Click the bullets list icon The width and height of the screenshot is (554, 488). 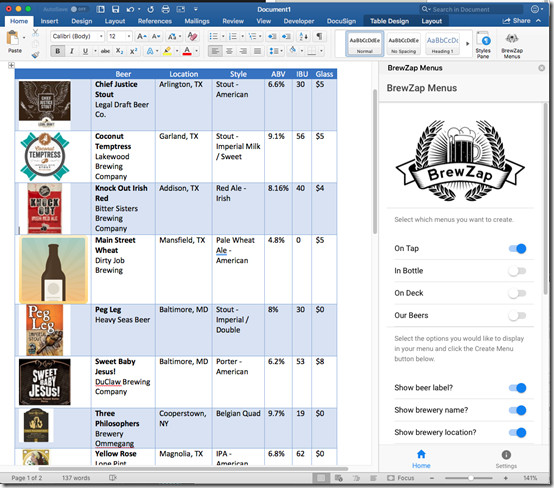(213, 36)
